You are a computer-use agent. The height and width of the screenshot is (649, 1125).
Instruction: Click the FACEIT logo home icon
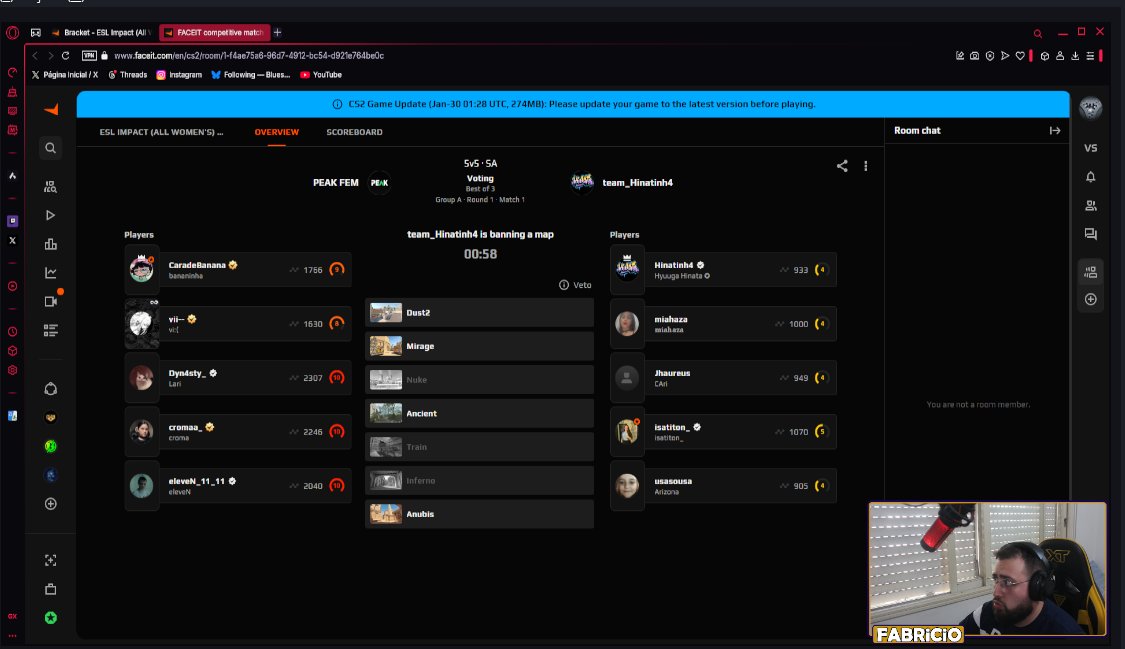51,109
